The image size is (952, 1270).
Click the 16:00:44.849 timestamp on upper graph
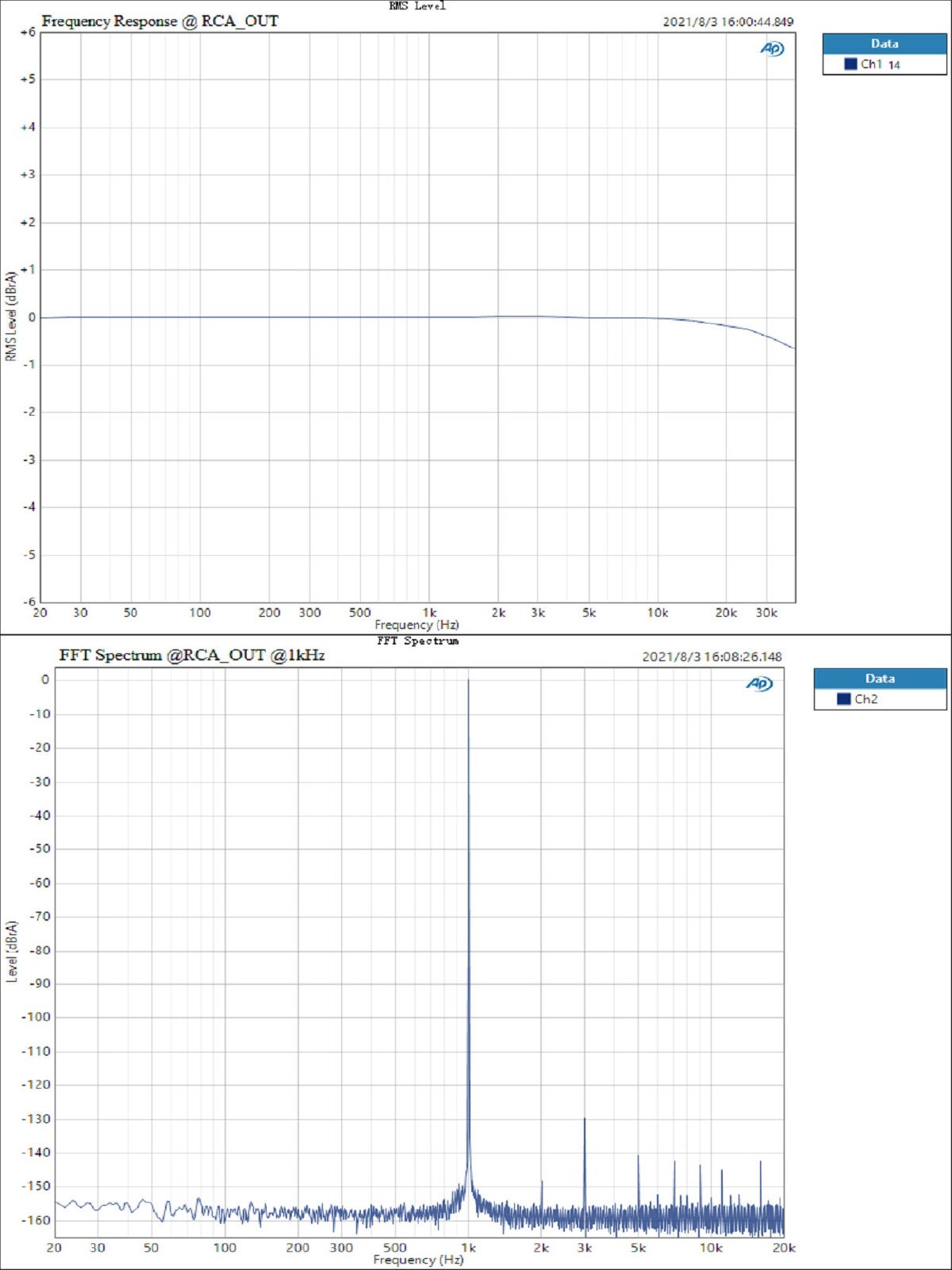pyautogui.click(x=757, y=22)
